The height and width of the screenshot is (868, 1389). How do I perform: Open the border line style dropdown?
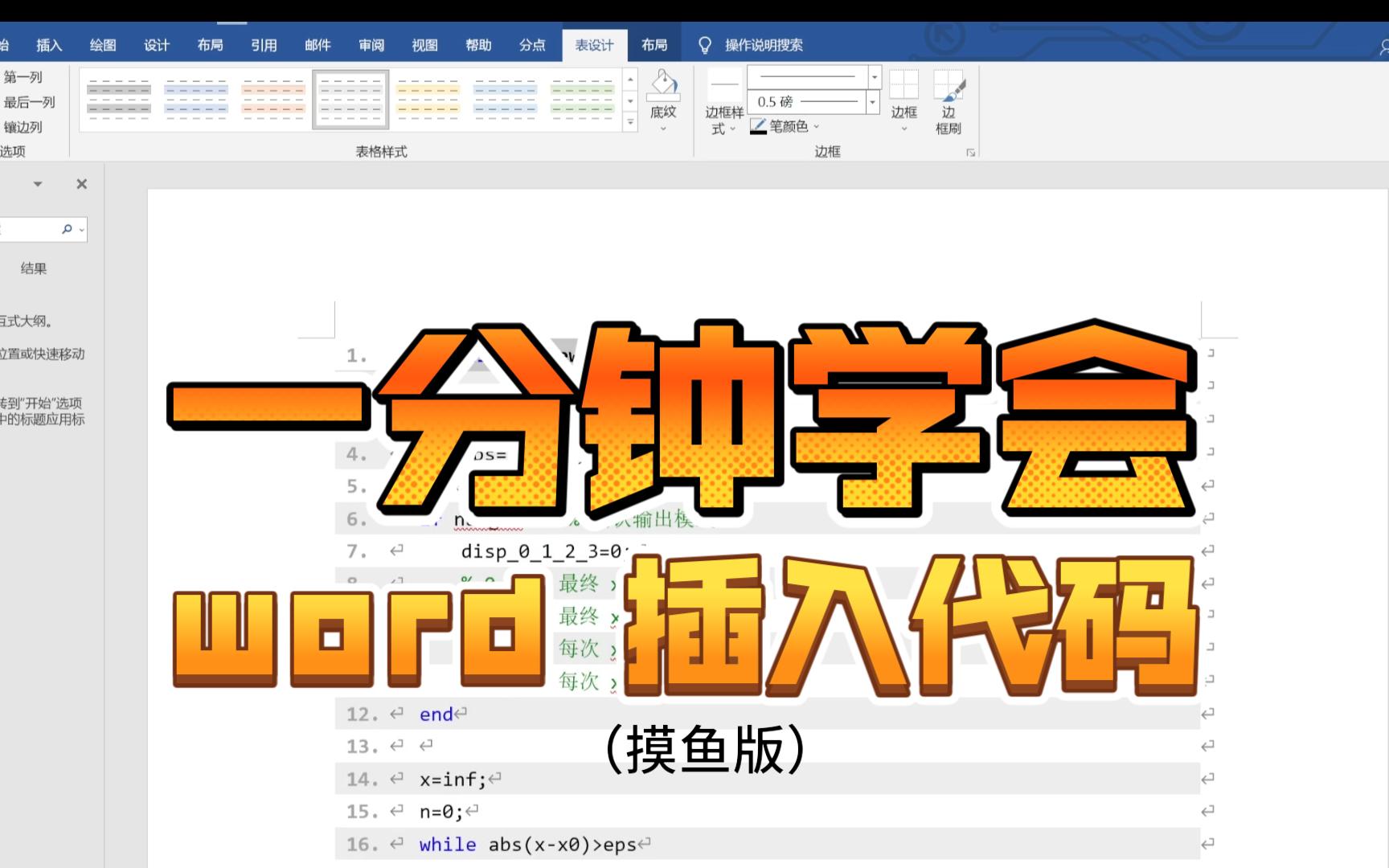click(875, 77)
